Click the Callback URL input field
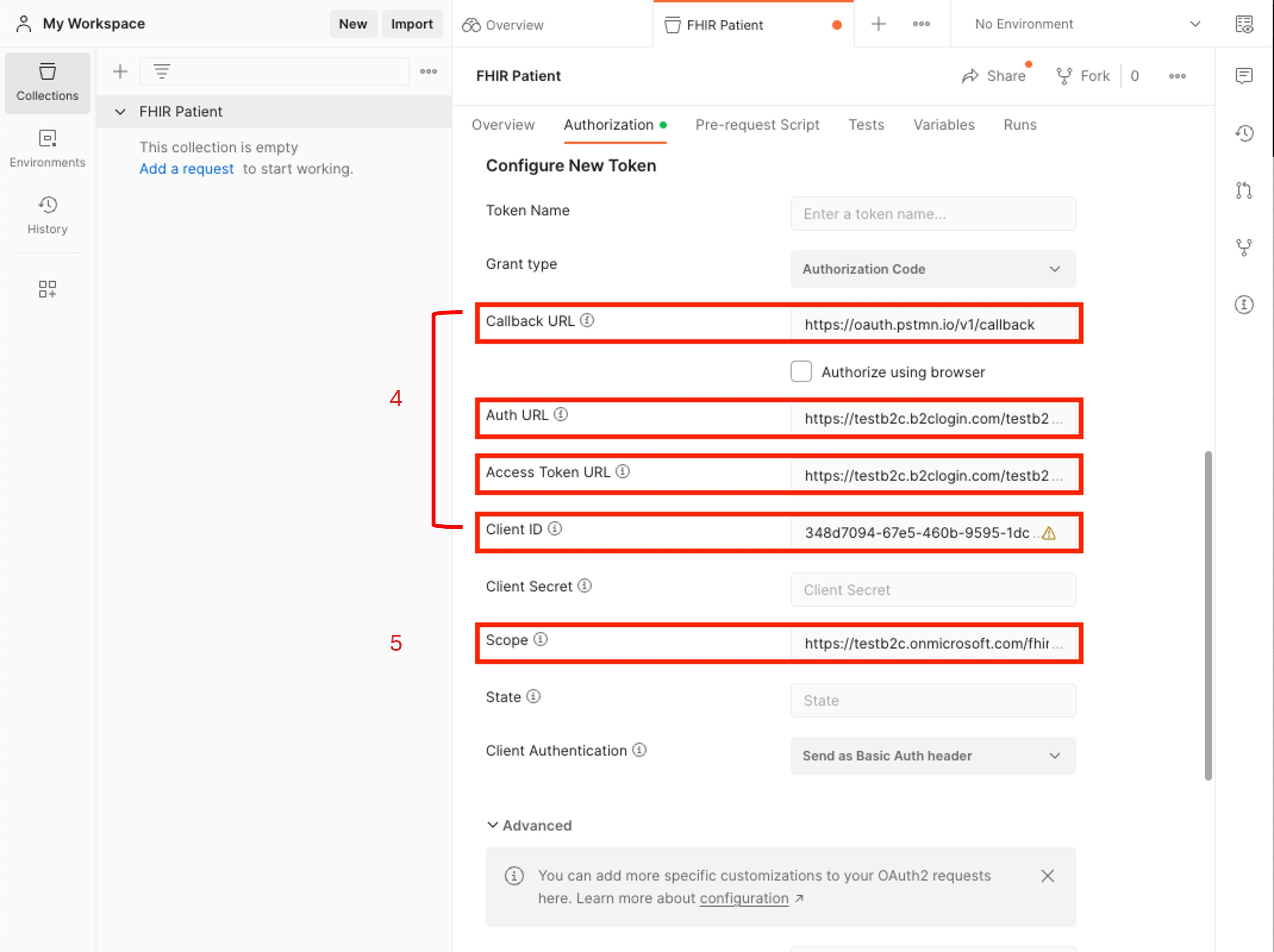The image size is (1274, 952). (x=933, y=324)
